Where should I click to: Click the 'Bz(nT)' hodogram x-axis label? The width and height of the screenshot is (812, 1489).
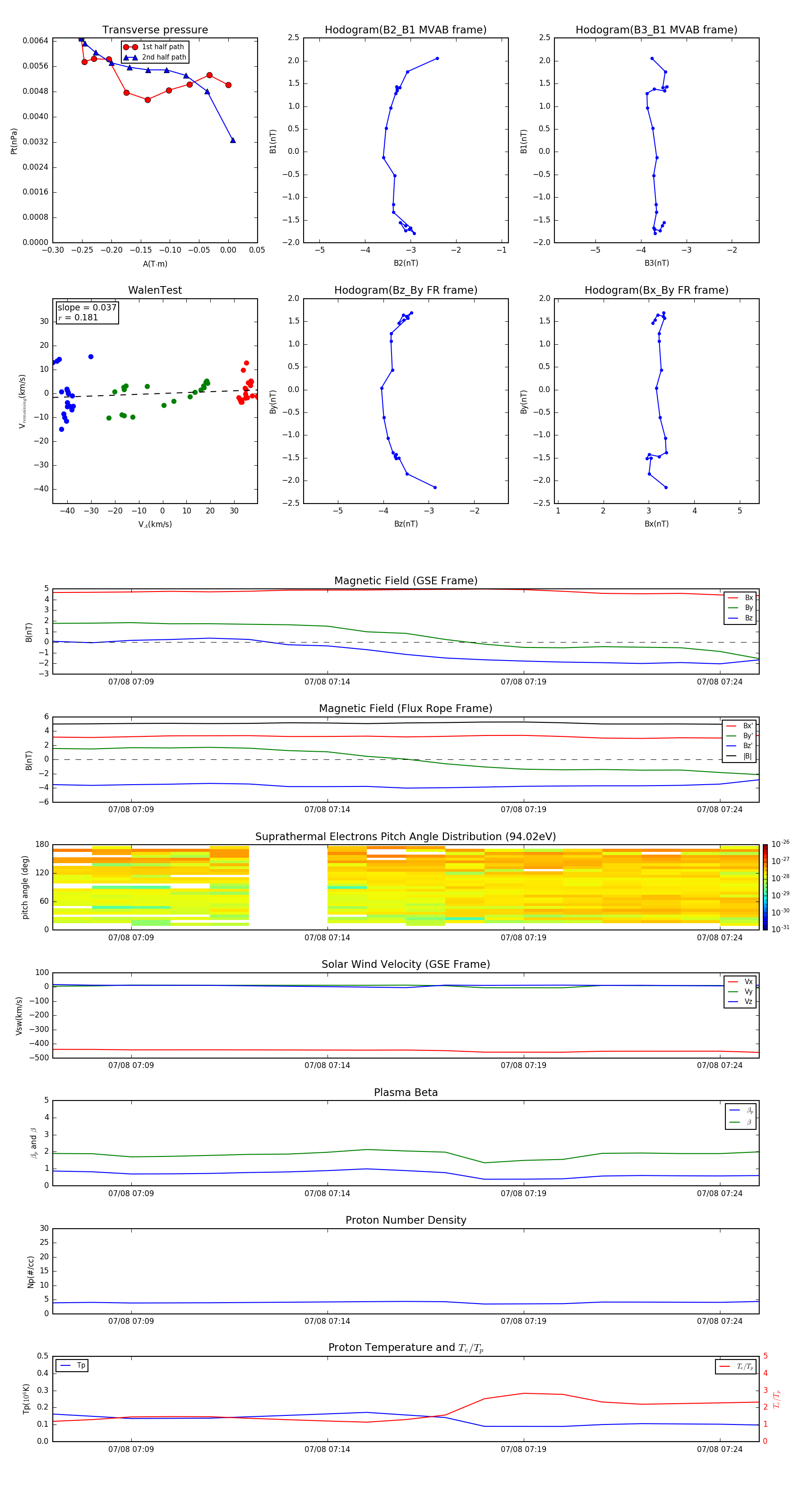click(406, 524)
